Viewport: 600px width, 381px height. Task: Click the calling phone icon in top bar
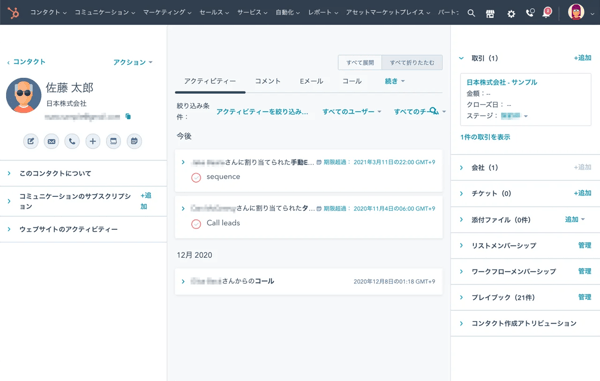[530, 13]
